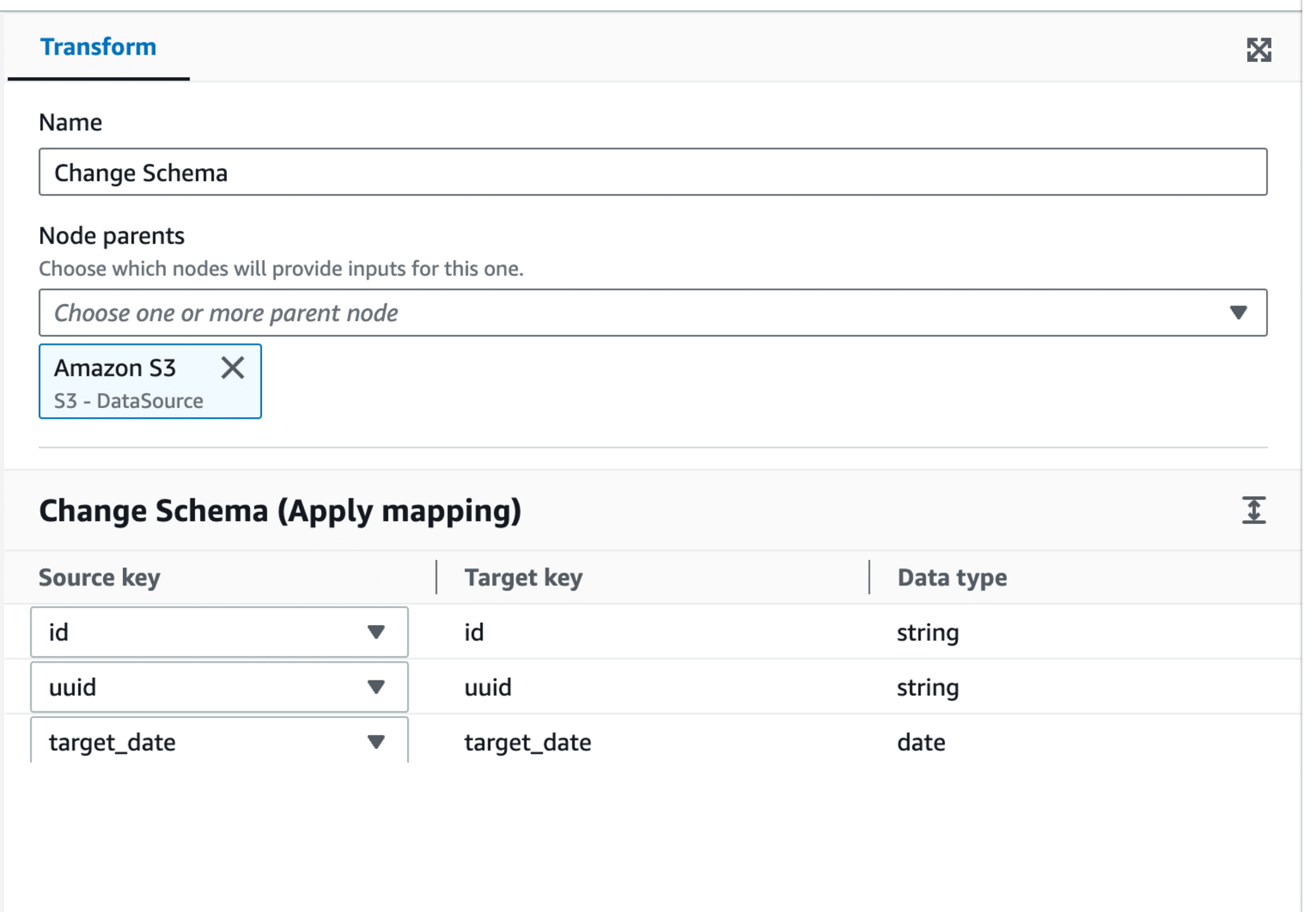Click the Node parents label
The height and width of the screenshot is (912, 1316).
112,236
